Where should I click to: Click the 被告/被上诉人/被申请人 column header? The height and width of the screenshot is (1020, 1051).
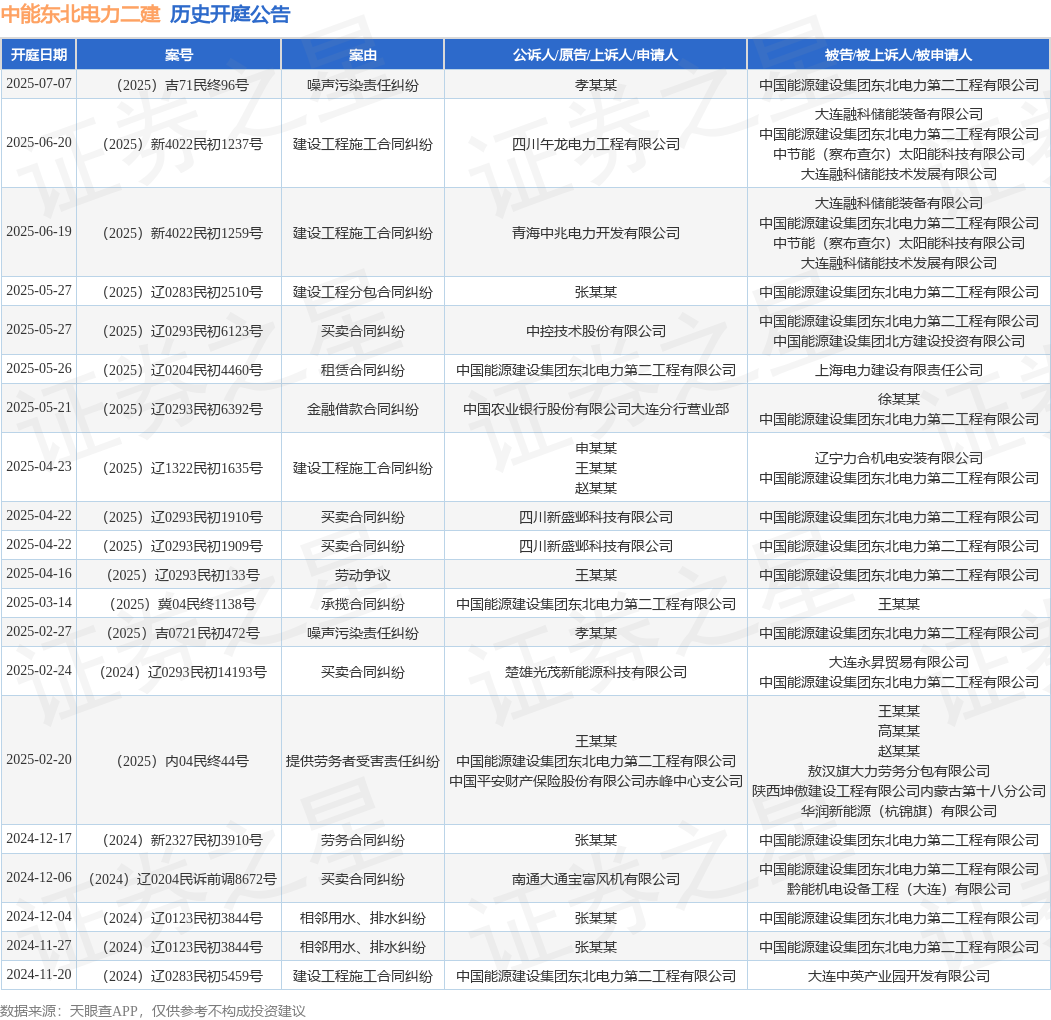tap(898, 54)
